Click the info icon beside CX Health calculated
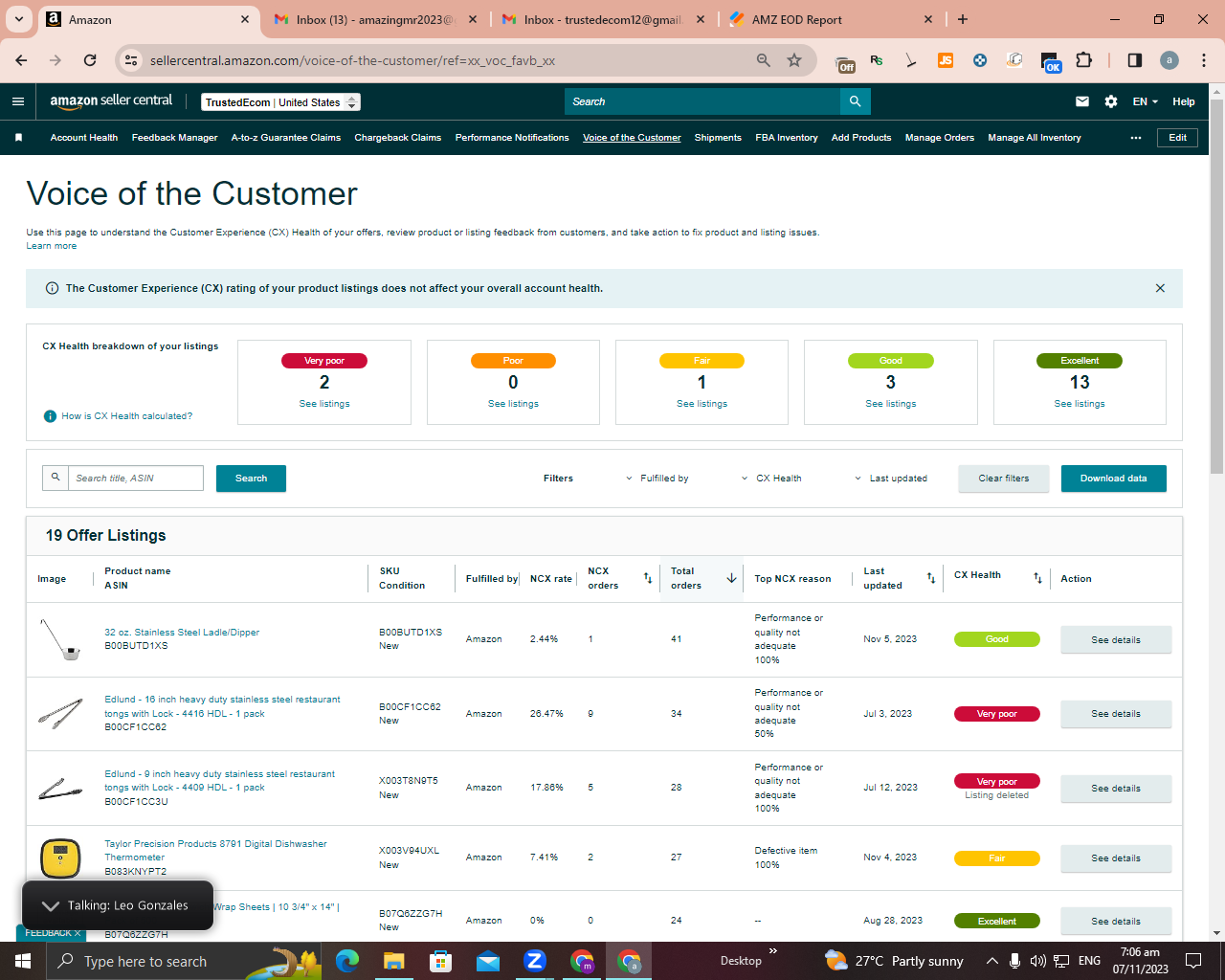1225x980 pixels. click(50, 416)
